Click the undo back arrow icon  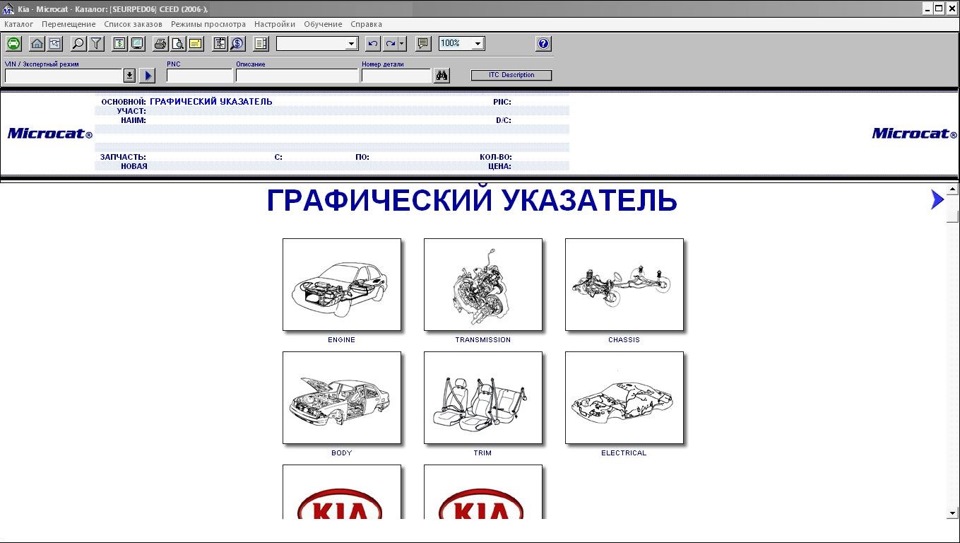tap(372, 43)
